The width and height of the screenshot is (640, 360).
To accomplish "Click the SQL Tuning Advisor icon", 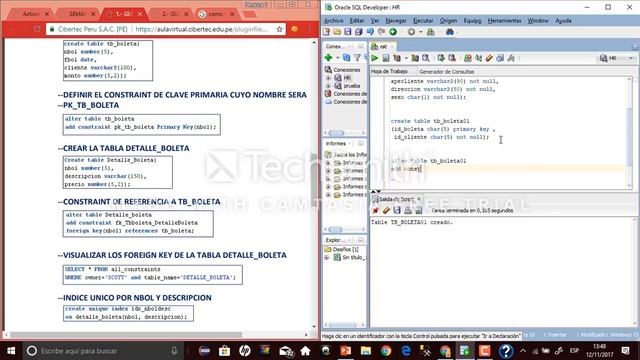I will pyautogui.click(x=426, y=58).
